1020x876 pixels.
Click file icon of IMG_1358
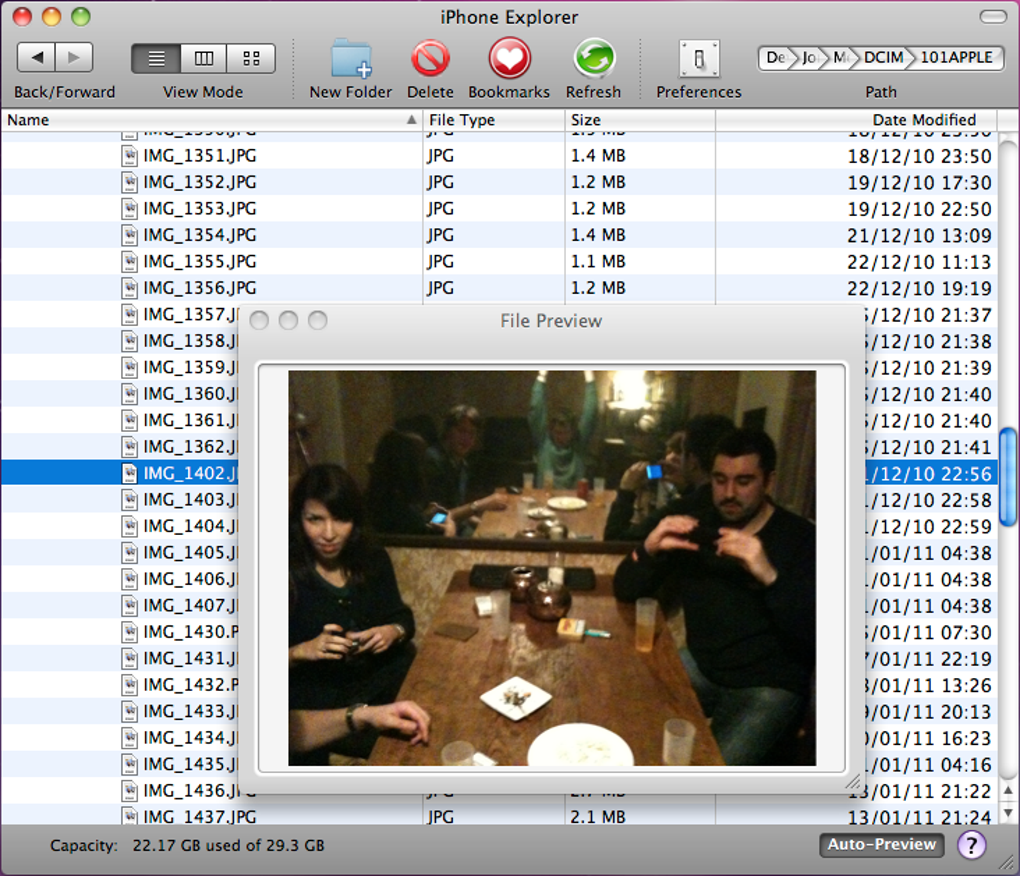[x=130, y=341]
